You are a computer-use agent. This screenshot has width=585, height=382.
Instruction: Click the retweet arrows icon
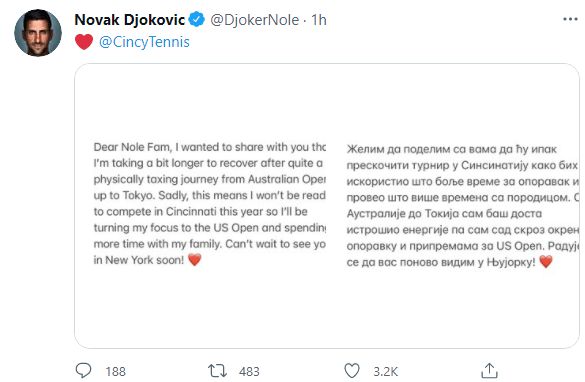[x=217, y=371]
